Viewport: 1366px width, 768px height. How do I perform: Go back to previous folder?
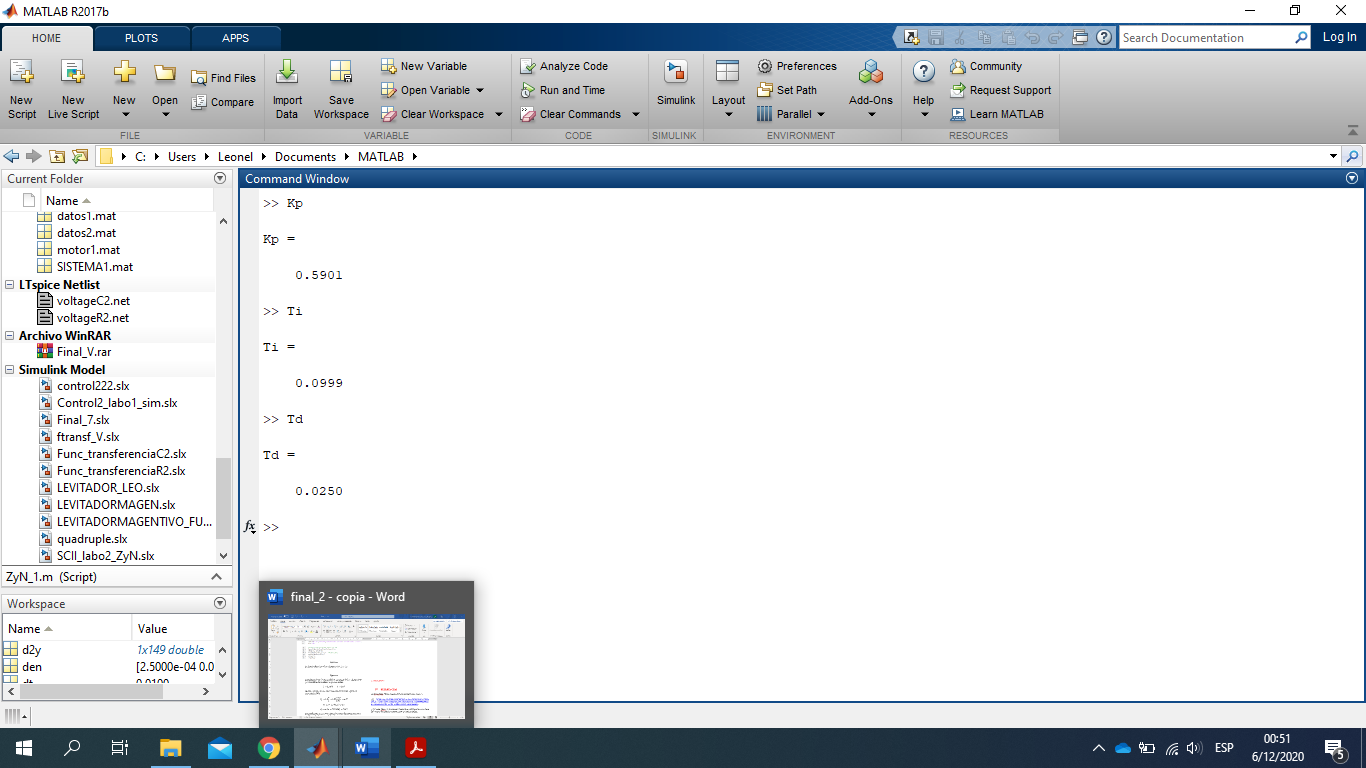point(12,156)
